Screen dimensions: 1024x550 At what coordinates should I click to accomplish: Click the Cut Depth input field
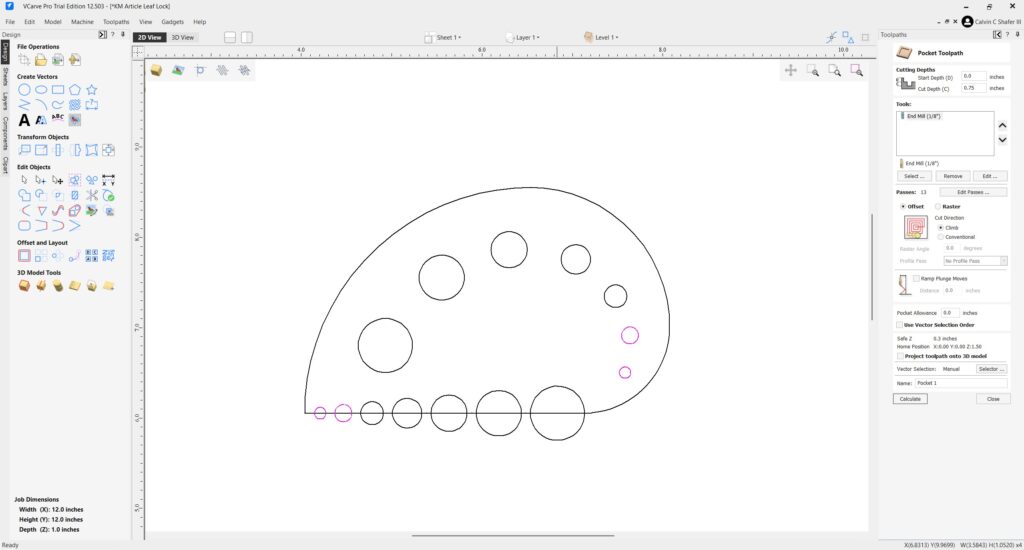tap(973, 88)
